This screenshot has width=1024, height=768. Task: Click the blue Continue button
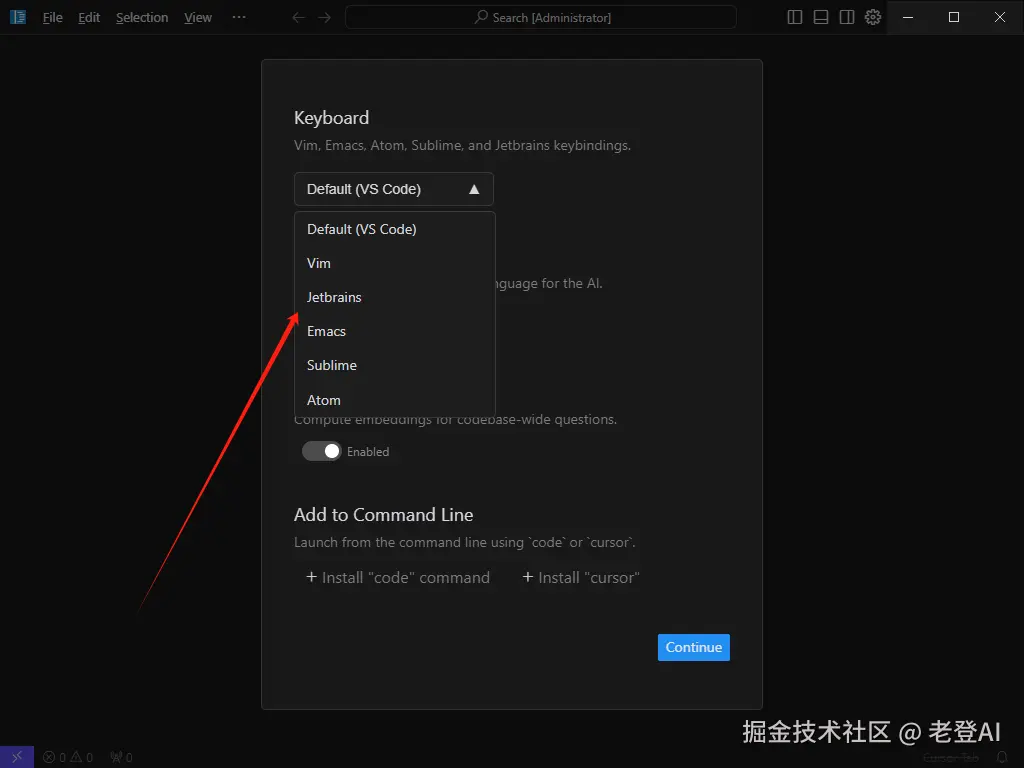[694, 647]
